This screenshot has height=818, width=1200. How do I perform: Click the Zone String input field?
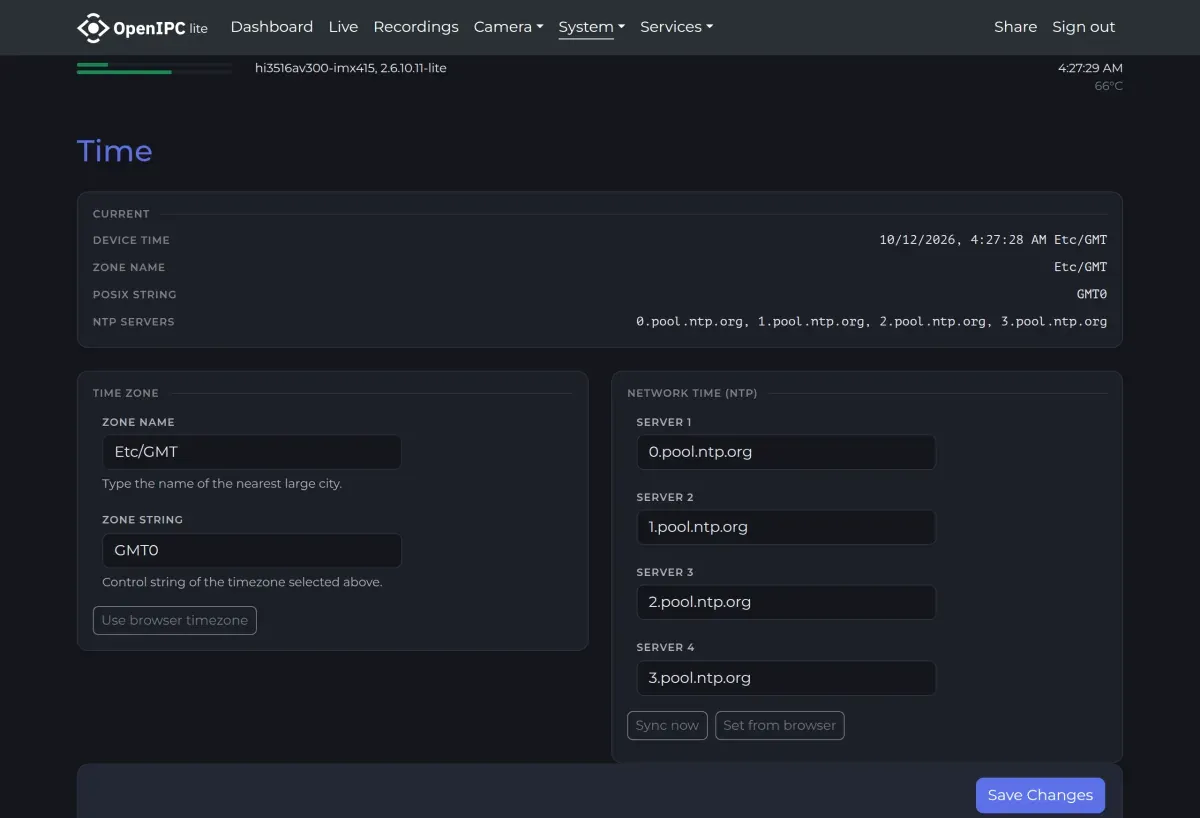(x=252, y=551)
